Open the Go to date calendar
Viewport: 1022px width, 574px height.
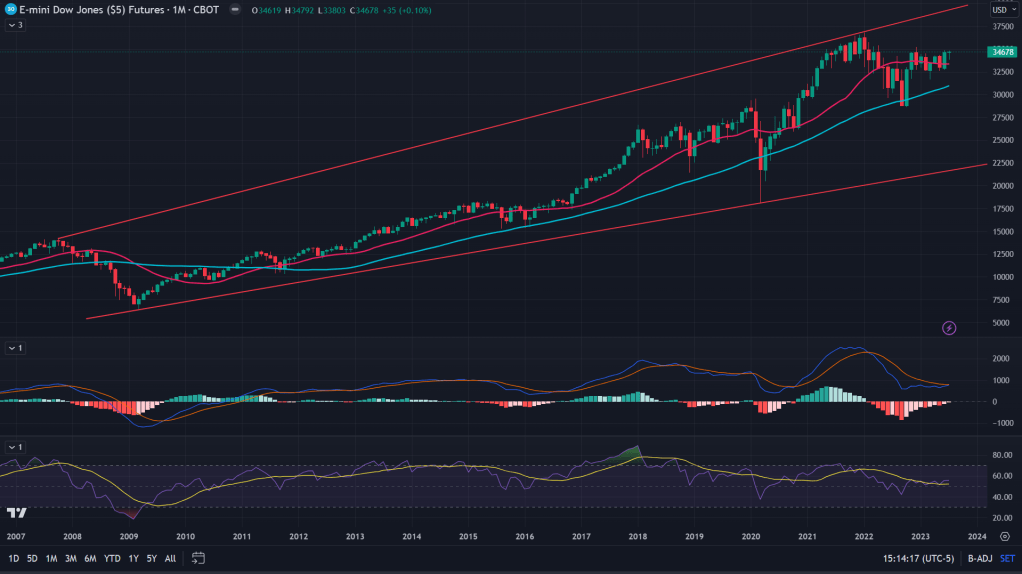198,558
